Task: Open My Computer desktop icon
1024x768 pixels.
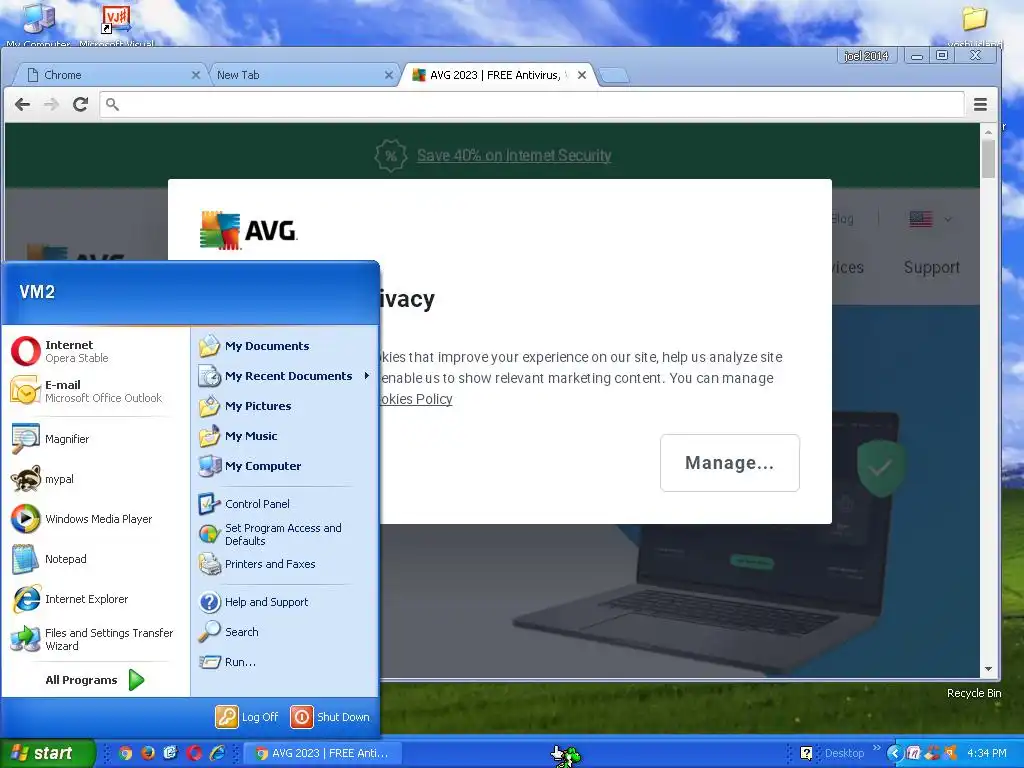Action: tap(38, 24)
